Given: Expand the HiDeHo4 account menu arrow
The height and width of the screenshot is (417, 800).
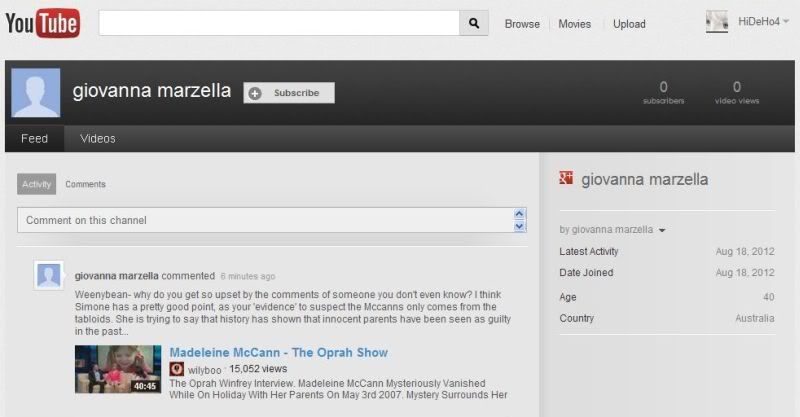Looking at the screenshot, I should [x=786, y=21].
